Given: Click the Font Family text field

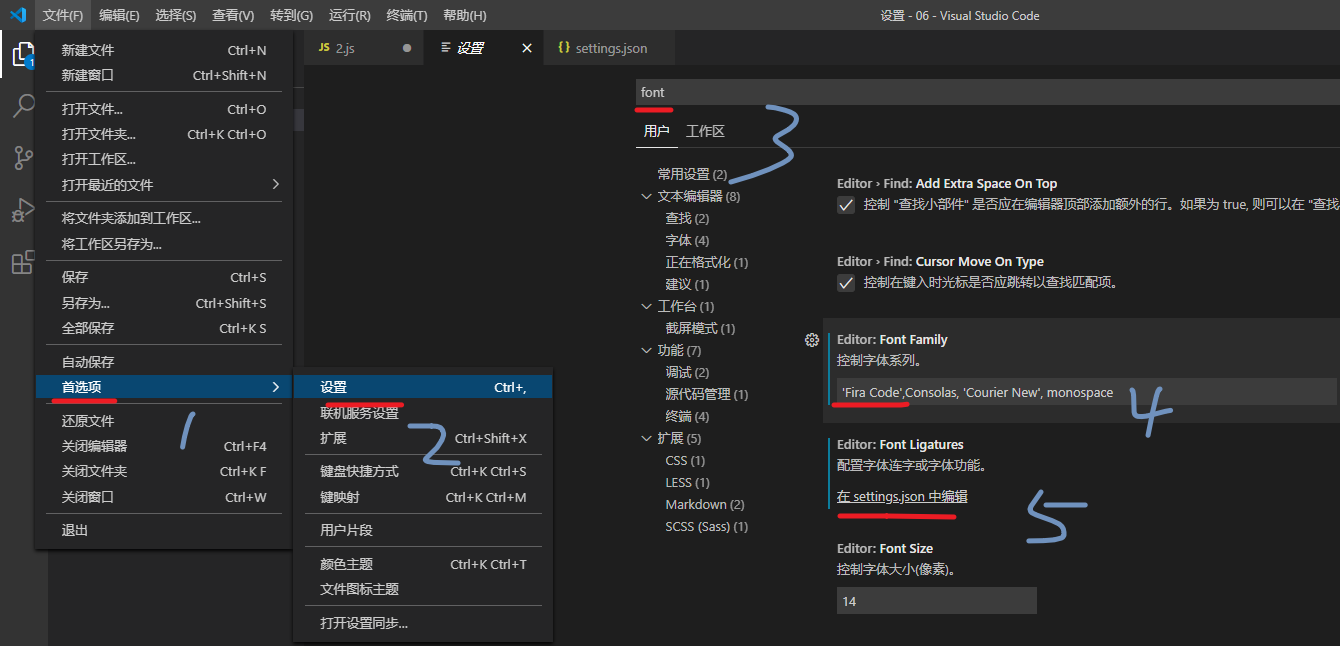Looking at the screenshot, I should click(x=1085, y=392).
